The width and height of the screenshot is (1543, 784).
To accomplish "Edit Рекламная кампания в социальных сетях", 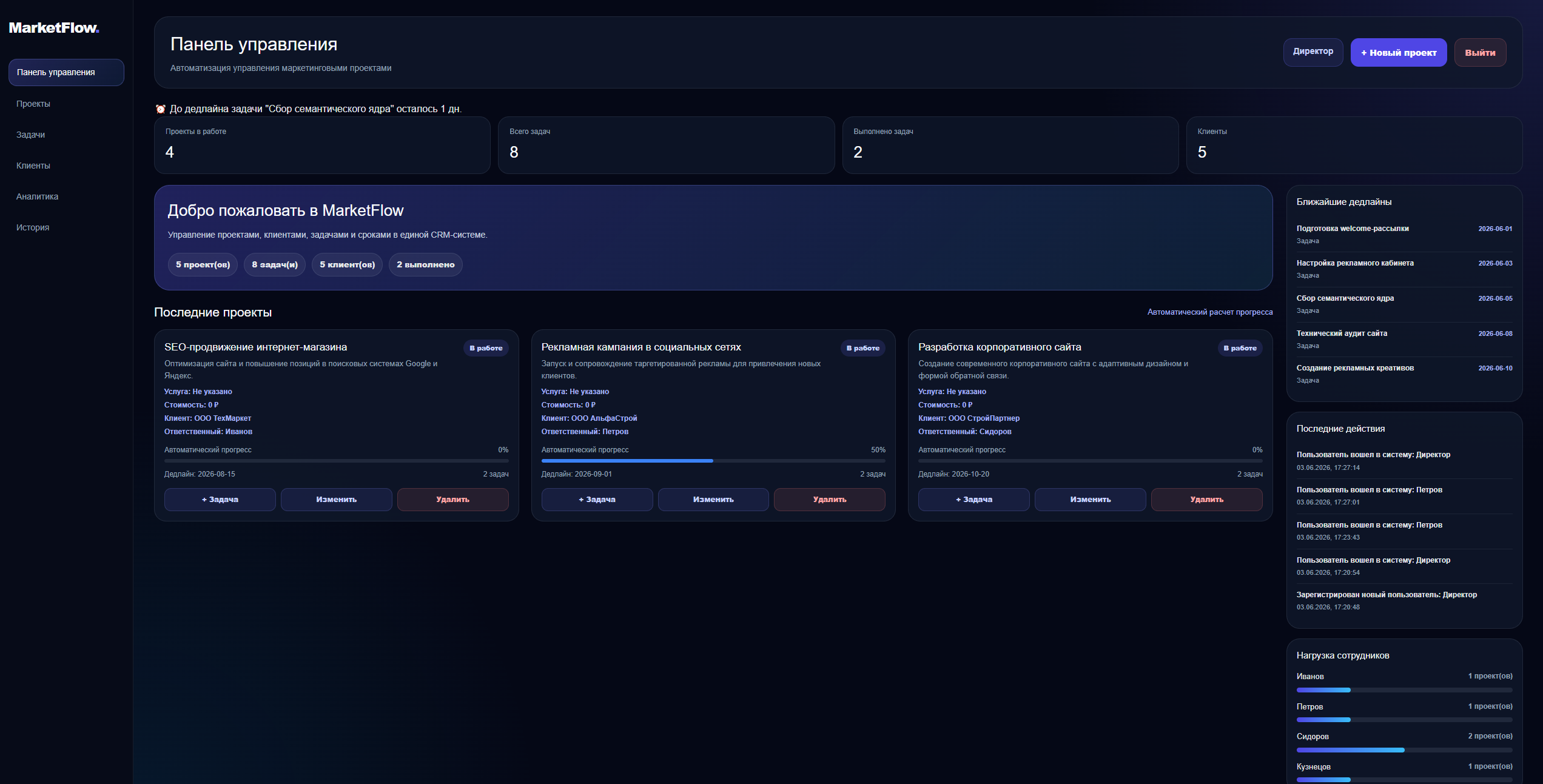I will pos(713,500).
